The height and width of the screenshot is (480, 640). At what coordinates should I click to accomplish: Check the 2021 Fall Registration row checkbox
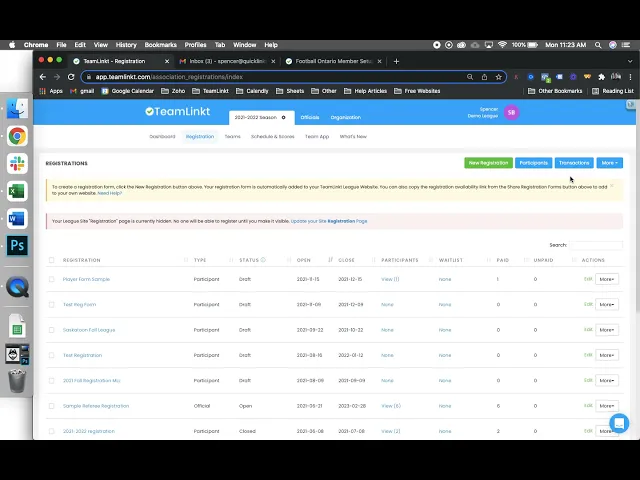click(x=51, y=380)
